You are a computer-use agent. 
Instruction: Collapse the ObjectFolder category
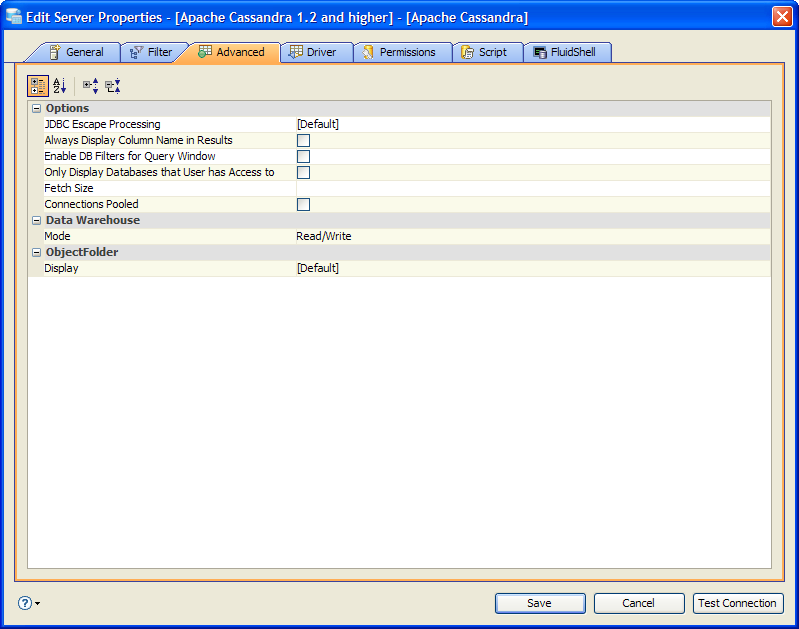(36, 252)
